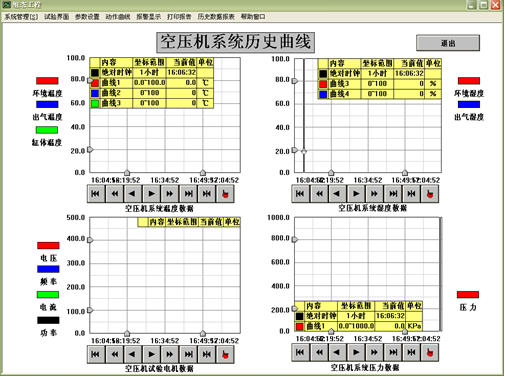Open the 历史数据报表 menu
The image size is (505, 377).
point(216,17)
